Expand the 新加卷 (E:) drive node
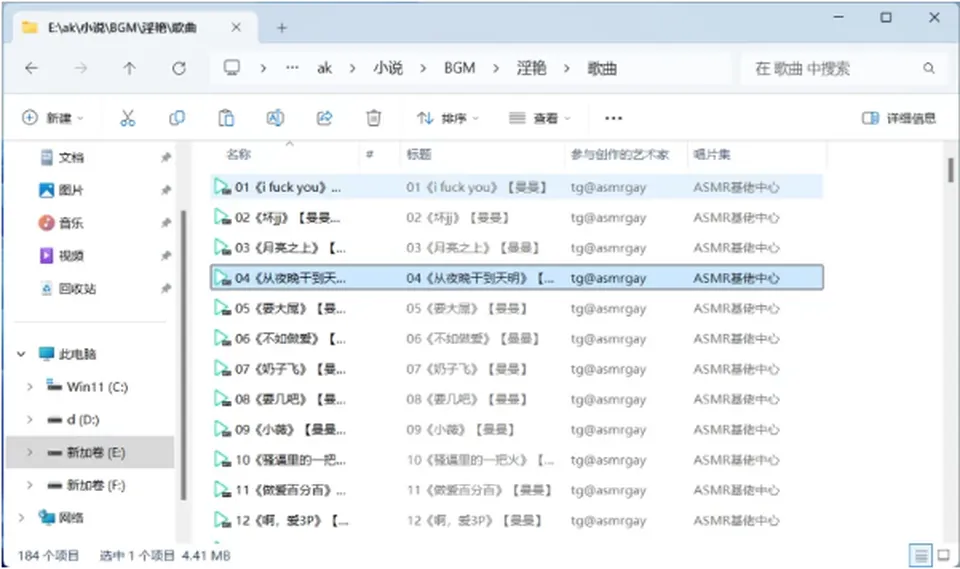This screenshot has width=960, height=569. (x=29, y=452)
